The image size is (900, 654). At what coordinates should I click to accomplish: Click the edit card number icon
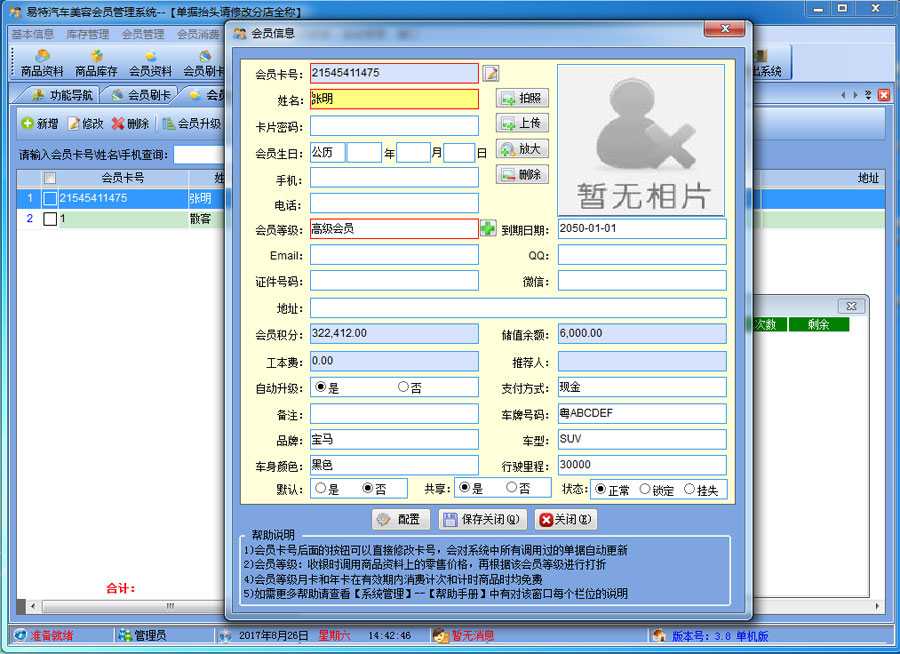click(490, 73)
